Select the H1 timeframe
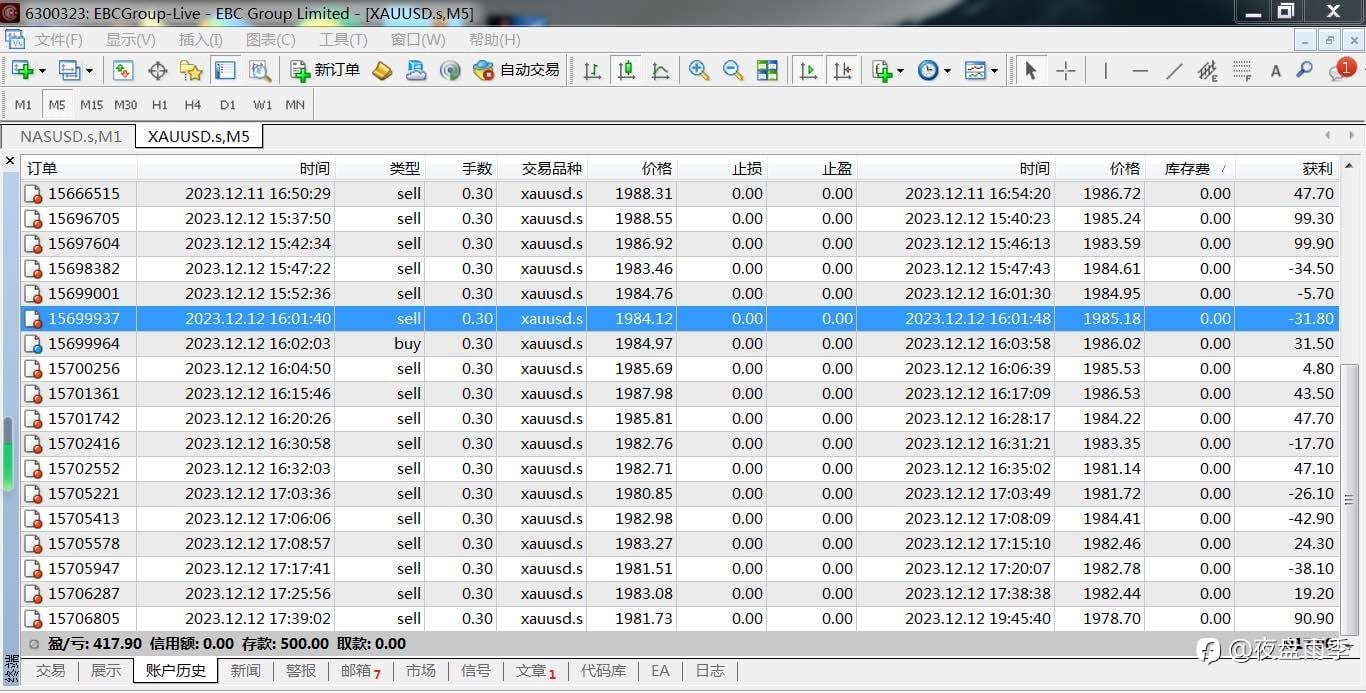Image resolution: width=1366 pixels, height=693 pixels. 160,104
